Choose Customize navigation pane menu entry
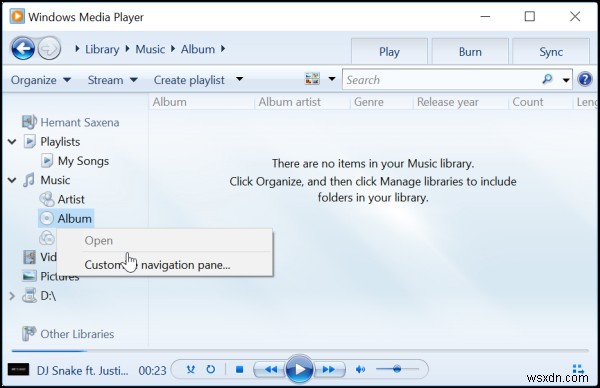Screen dimensions: 600x388 click(165, 265)
